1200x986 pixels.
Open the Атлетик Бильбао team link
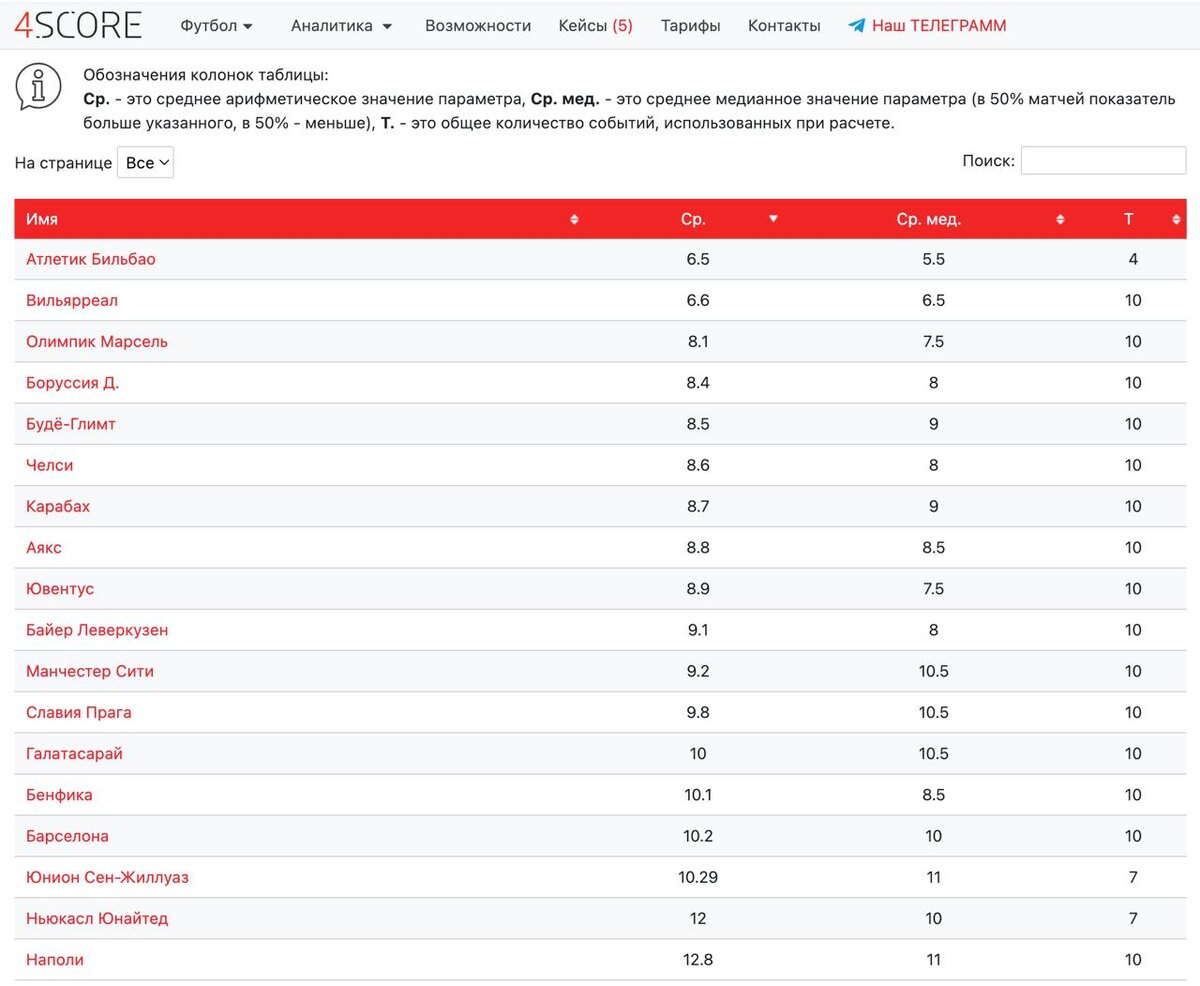point(91,259)
